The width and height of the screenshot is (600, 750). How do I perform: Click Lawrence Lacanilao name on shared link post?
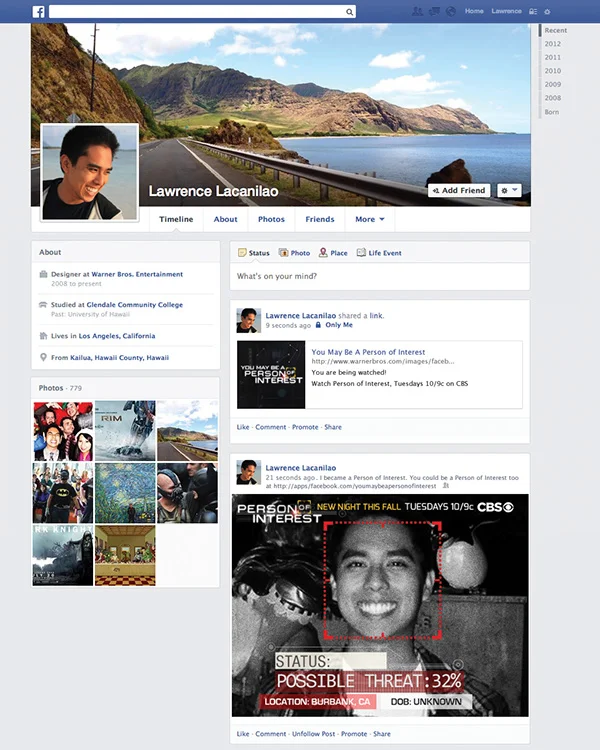[300, 316]
